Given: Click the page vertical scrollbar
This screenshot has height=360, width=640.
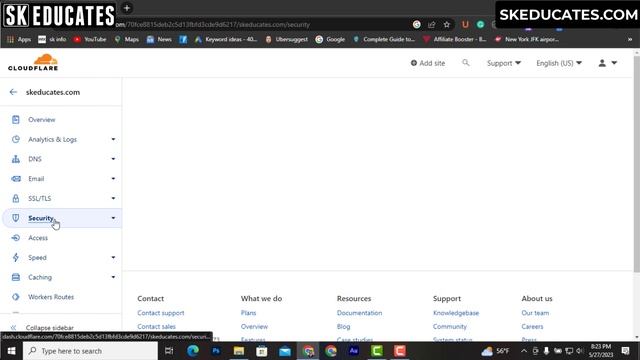Looking at the screenshot, I should 636,163.
